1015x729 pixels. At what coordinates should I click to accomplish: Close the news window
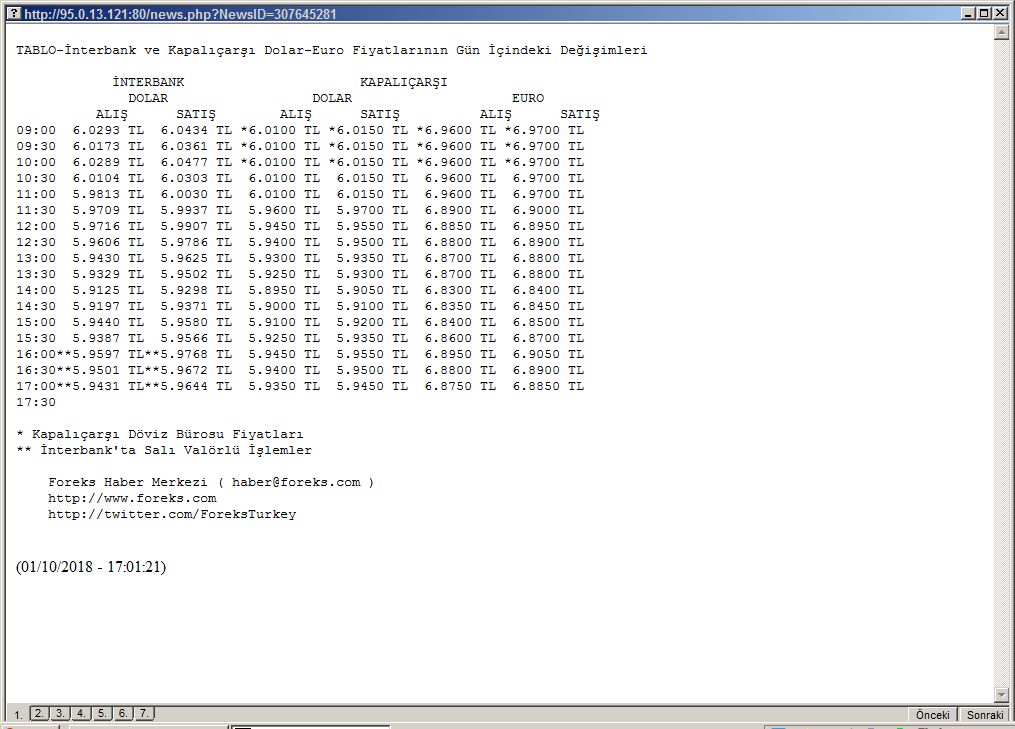[1000, 14]
